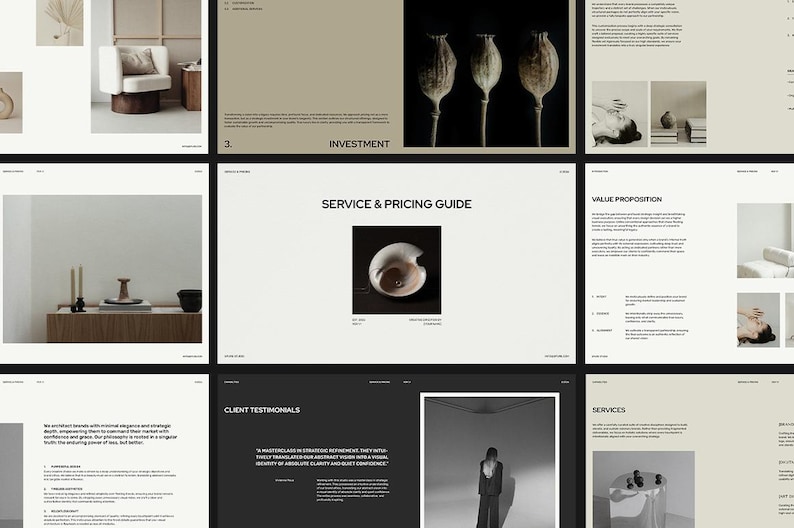Select the standing woman photo in testimonials slide
794x528 pixels.
click(490, 462)
